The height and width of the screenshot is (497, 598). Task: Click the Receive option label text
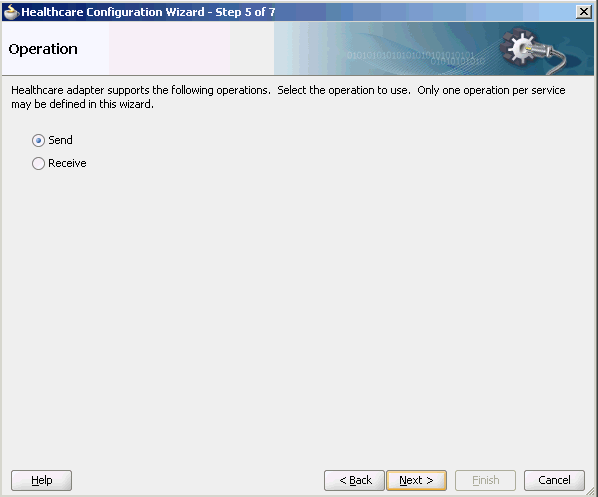(67, 163)
